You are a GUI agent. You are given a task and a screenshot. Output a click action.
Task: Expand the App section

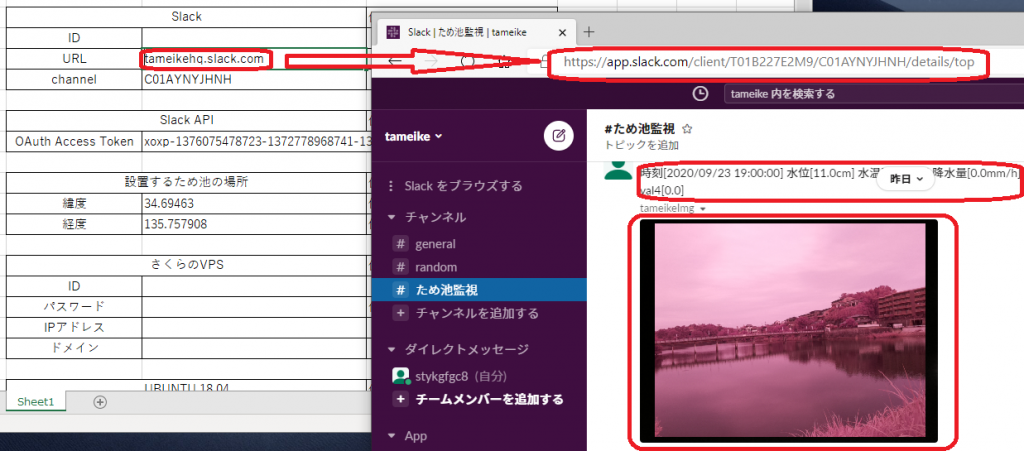(x=392, y=436)
